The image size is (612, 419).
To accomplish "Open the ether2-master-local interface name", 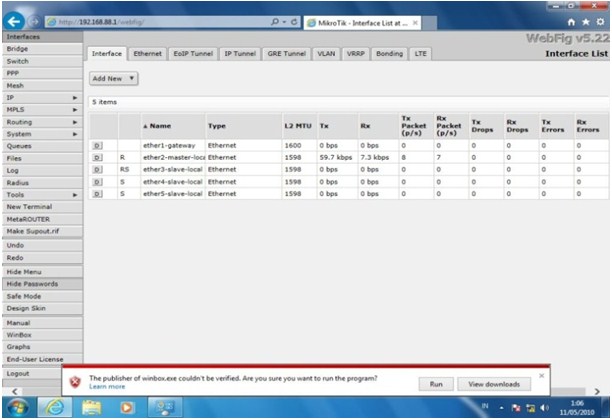I will coord(174,158).
